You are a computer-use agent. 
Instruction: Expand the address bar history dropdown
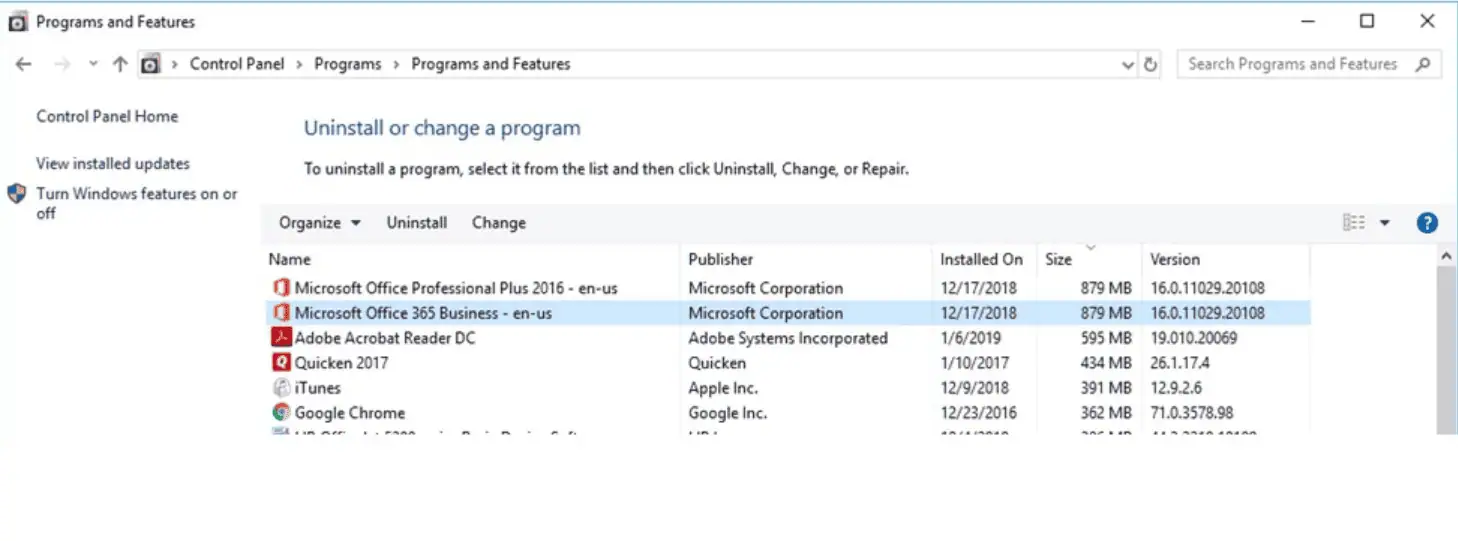click(x=1128, y=65)
